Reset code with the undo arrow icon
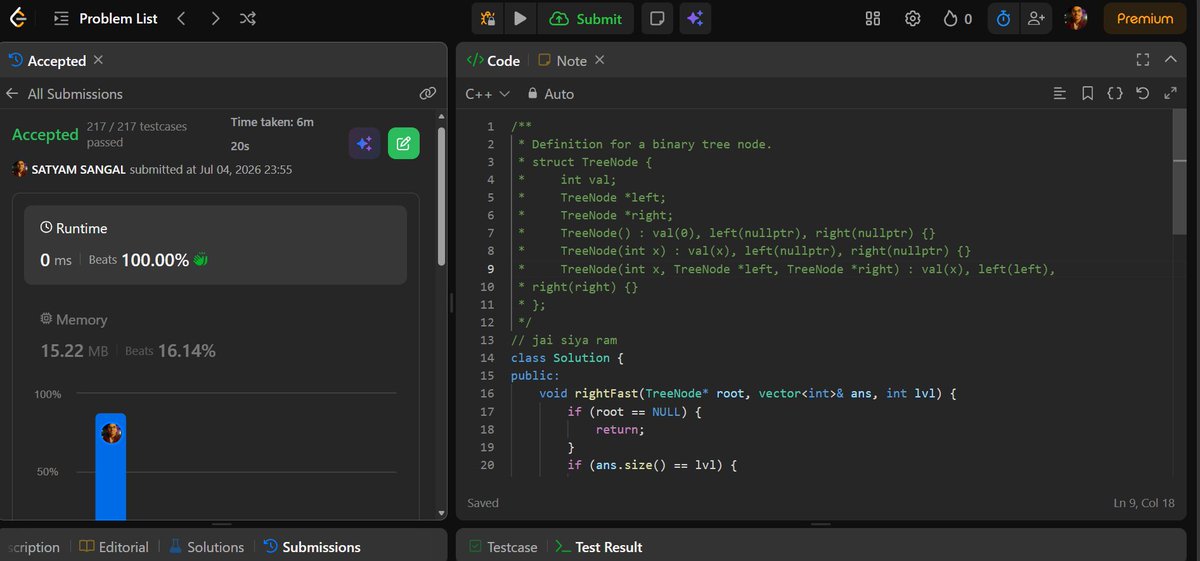 point(1143,93)
